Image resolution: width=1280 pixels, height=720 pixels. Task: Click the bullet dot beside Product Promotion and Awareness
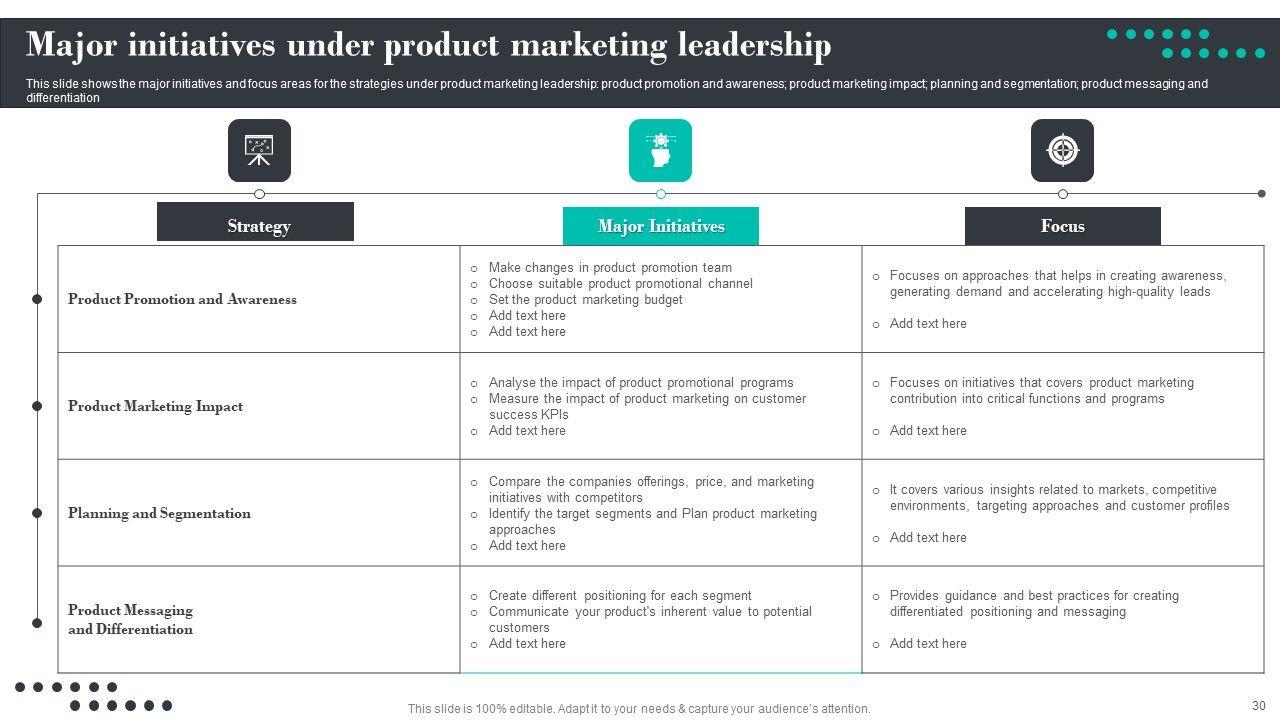(37, 299)
